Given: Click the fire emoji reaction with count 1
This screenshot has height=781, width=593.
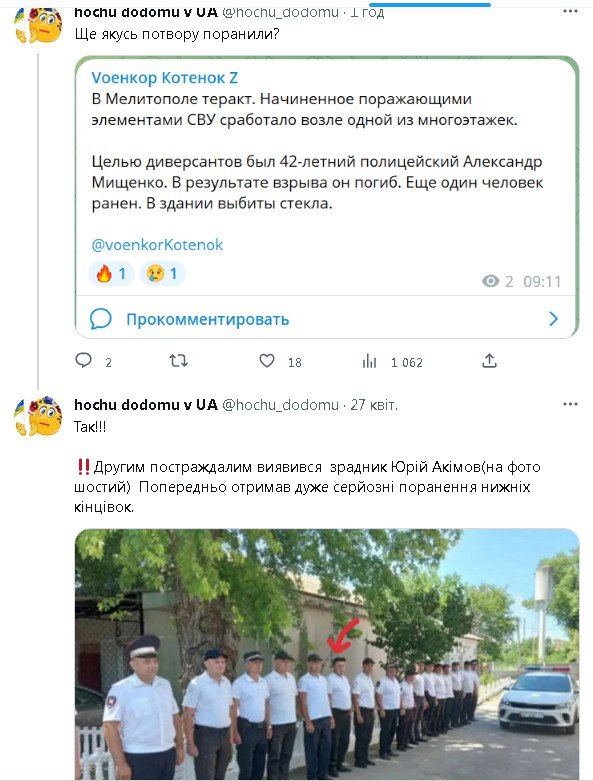Looking at the screenshot, I should click(x=111, y=273).
